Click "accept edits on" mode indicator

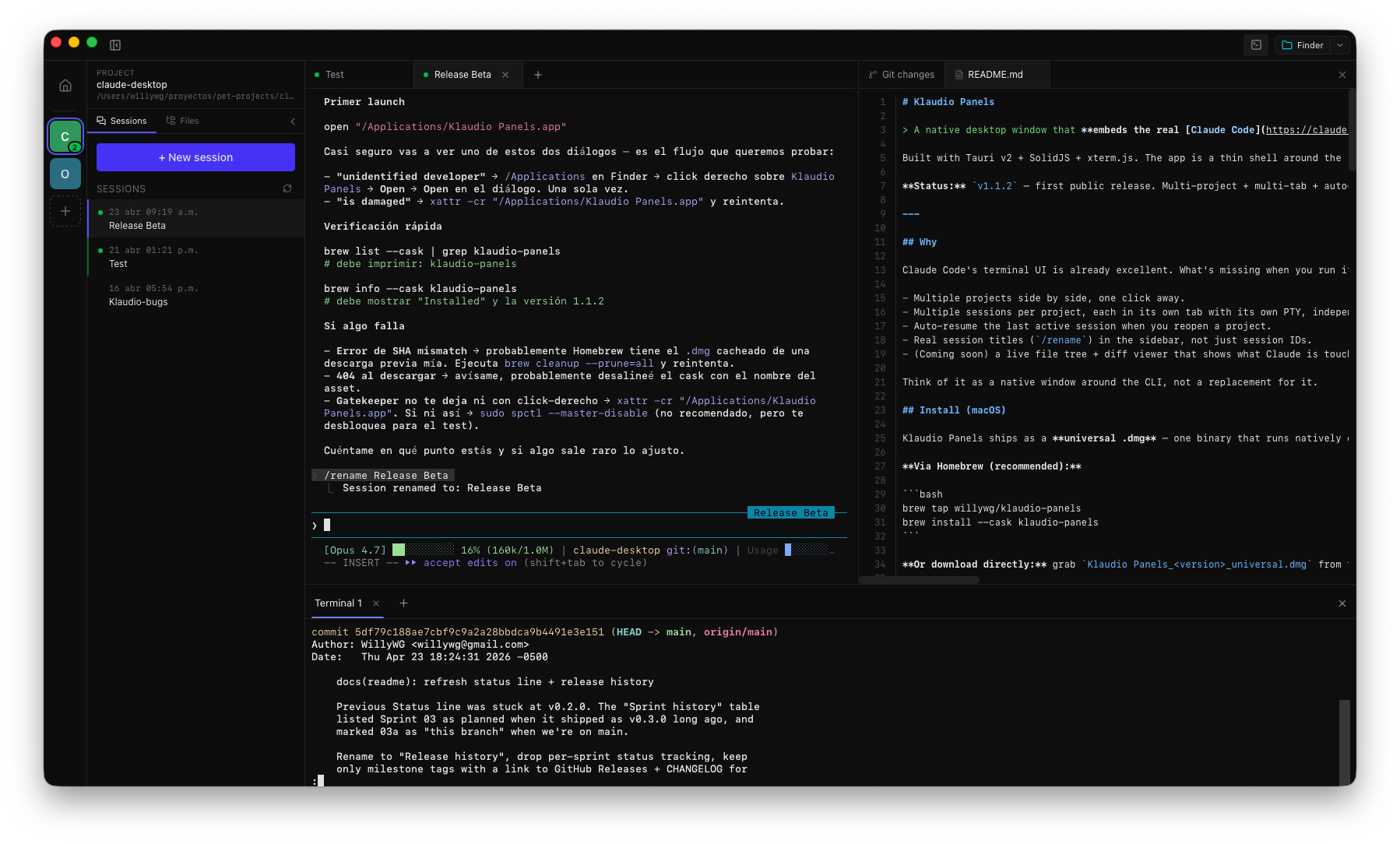coord(470,563)
